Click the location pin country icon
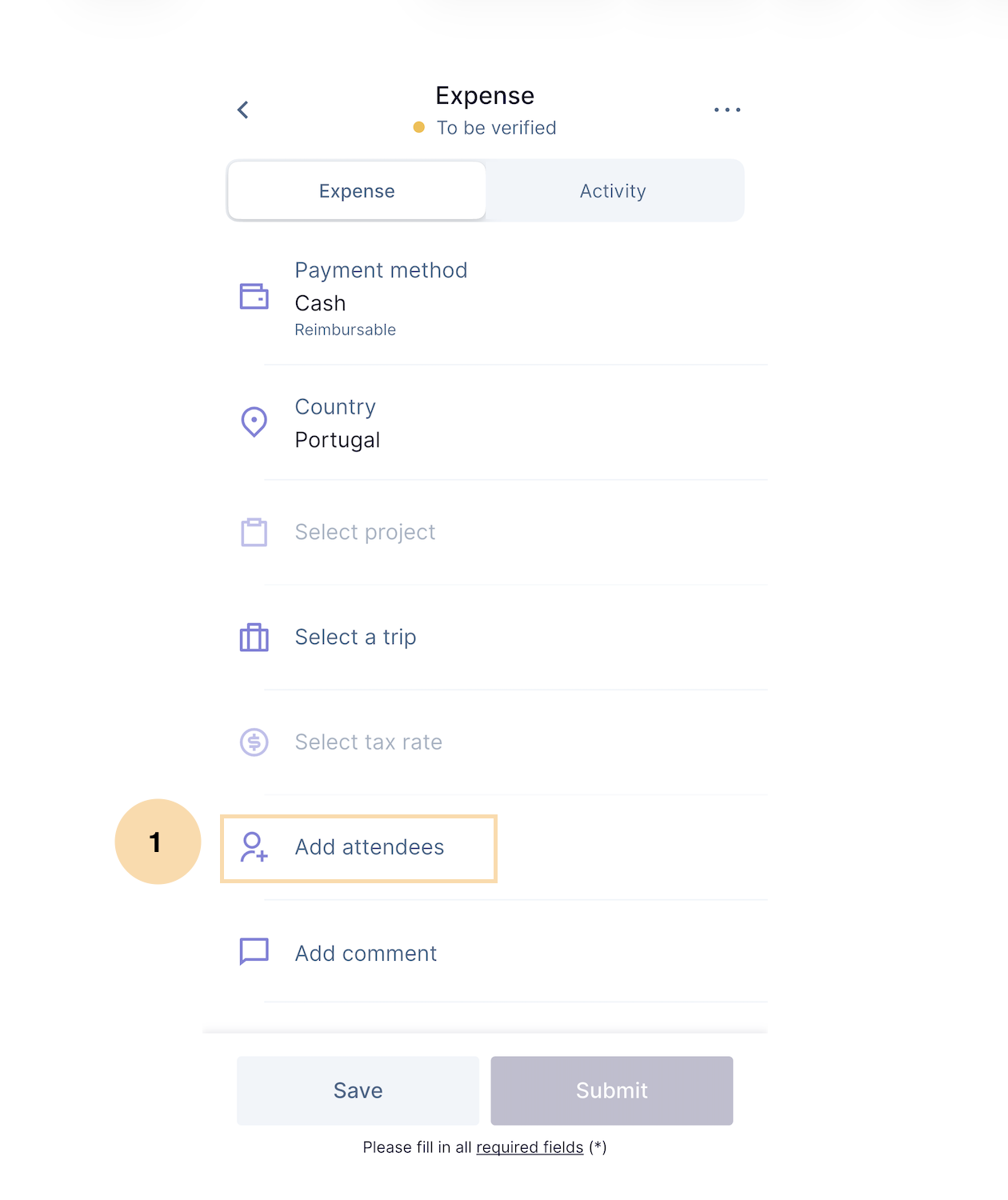This screenshot has width=1008, height=1200. [x=254, y=422]
